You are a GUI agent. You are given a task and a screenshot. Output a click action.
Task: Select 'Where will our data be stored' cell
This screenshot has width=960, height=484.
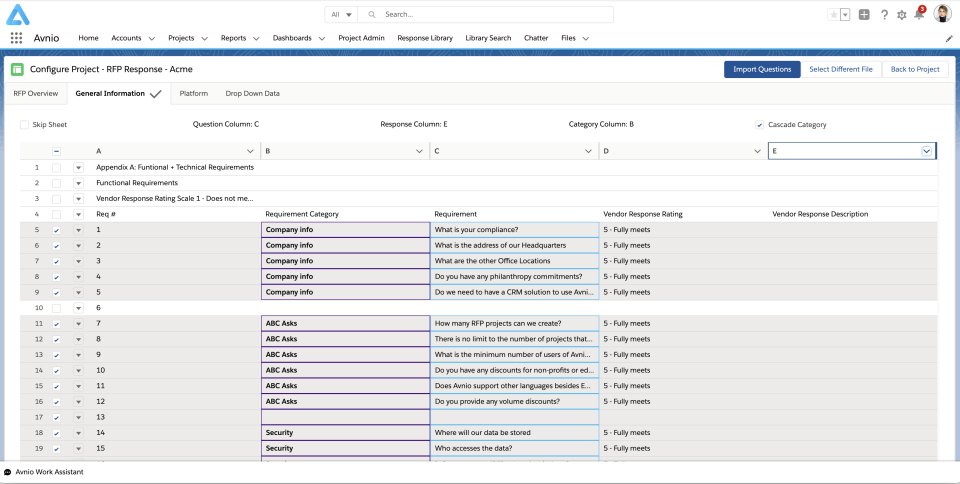[514, 433]
